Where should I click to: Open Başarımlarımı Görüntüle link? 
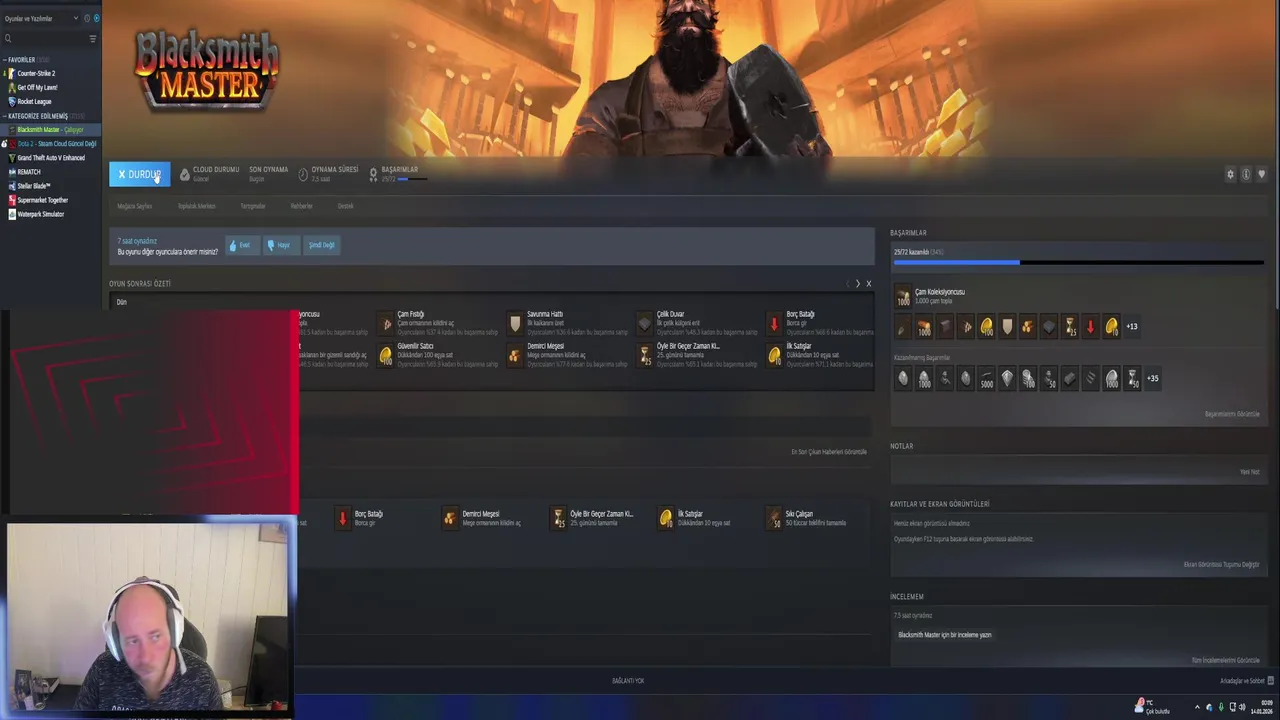tap(1232, 414)
